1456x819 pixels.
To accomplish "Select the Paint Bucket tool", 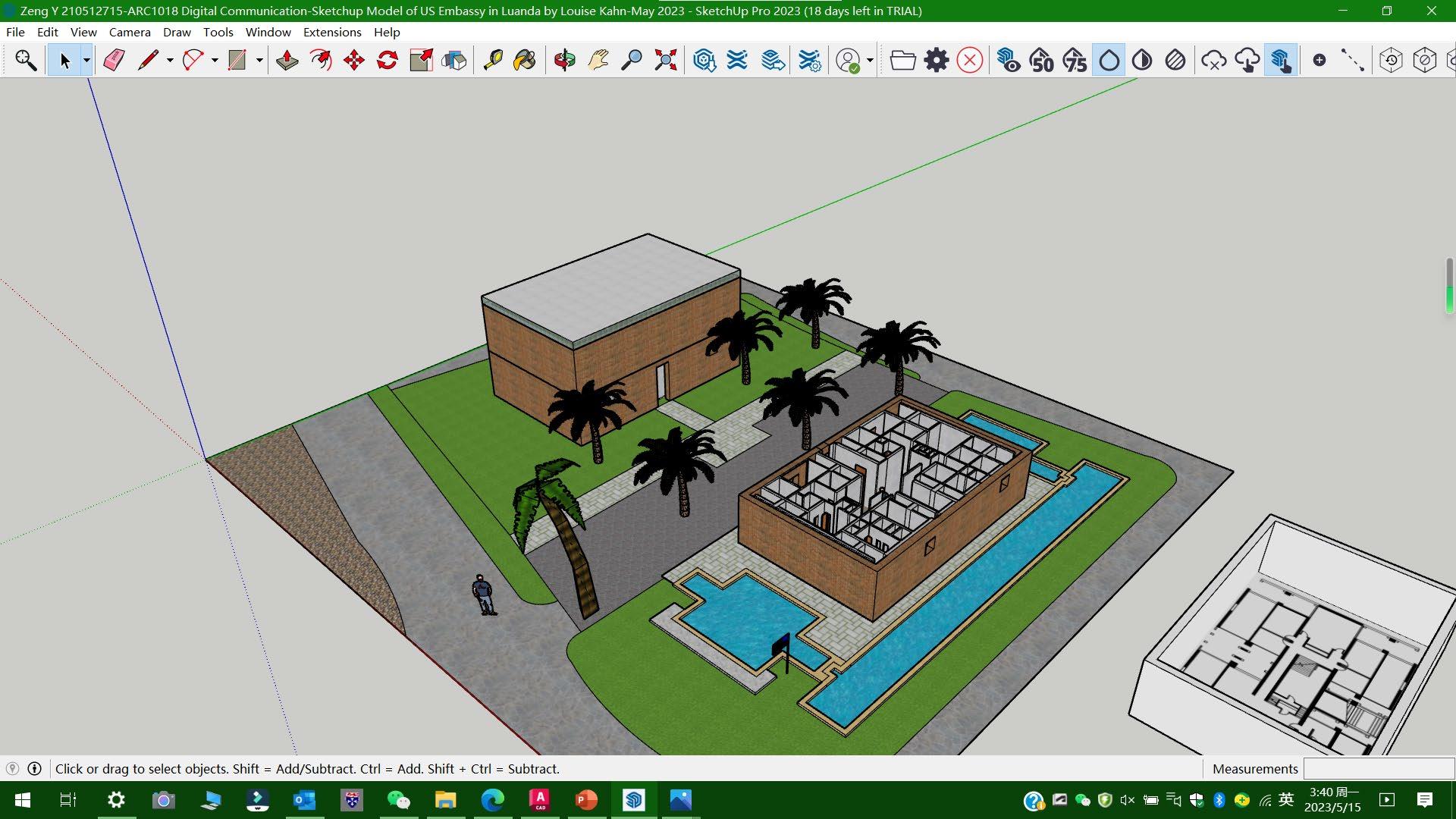I will [x=525, y=60].
